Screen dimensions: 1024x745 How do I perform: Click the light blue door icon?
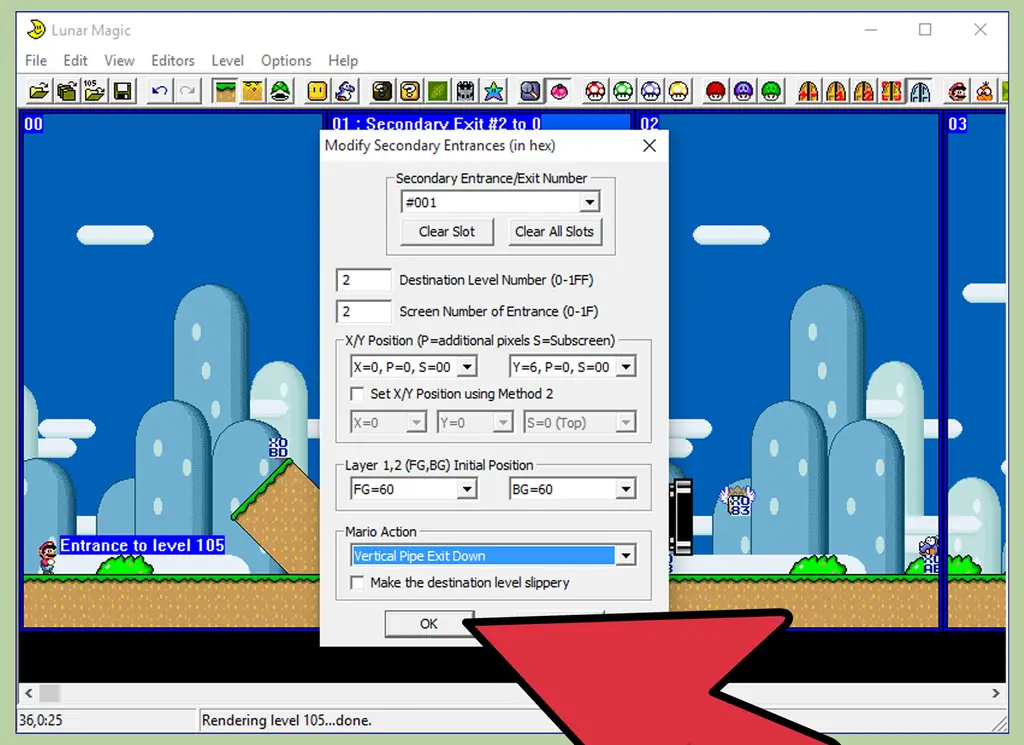pyautogui.click(x=920, y=91)
